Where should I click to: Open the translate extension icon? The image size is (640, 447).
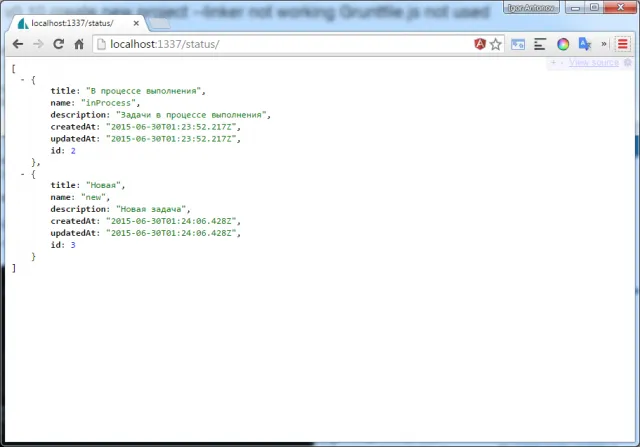[x=584, y=44]
